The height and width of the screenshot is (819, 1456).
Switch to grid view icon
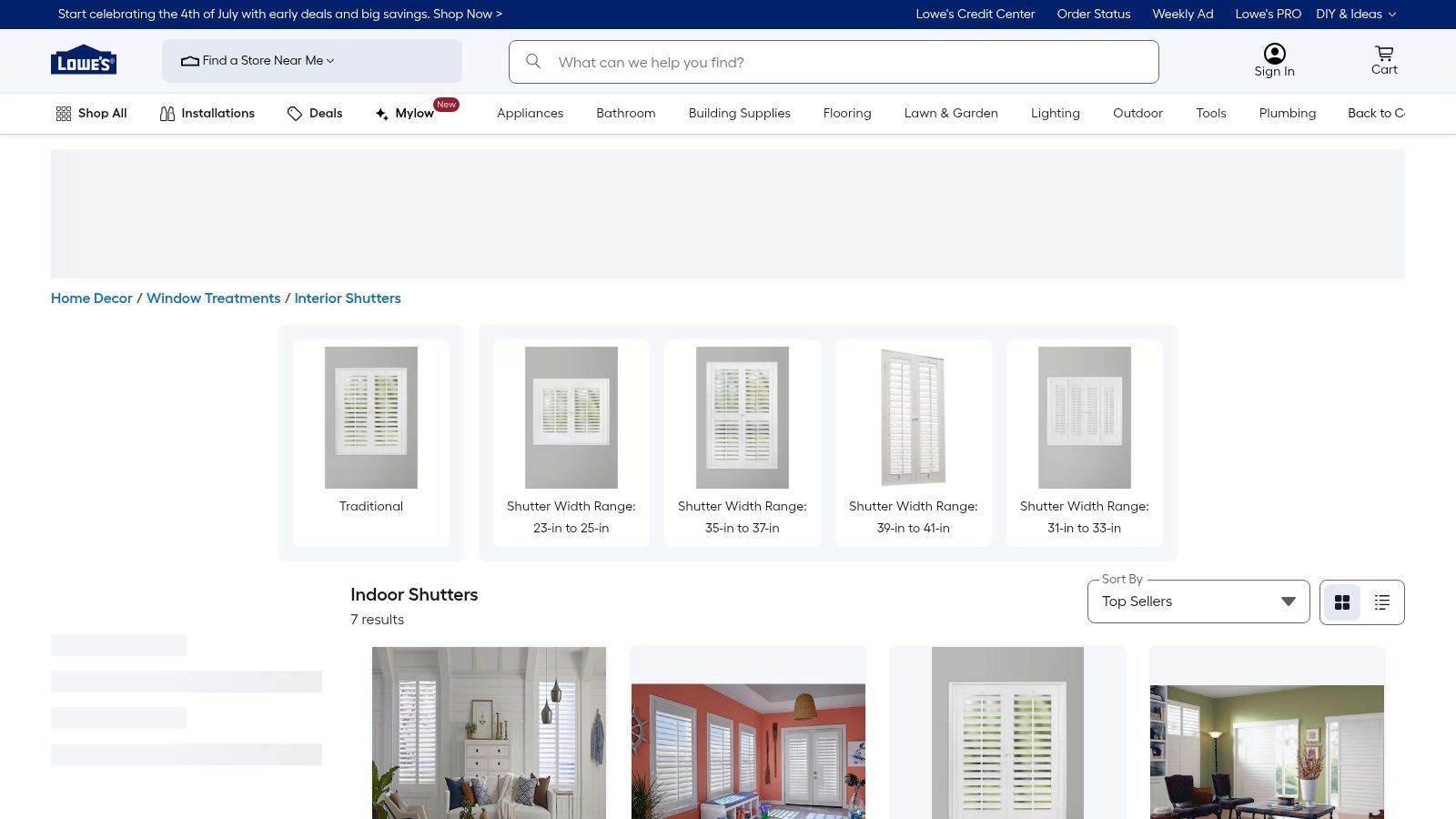click(x=1342, y=602)
